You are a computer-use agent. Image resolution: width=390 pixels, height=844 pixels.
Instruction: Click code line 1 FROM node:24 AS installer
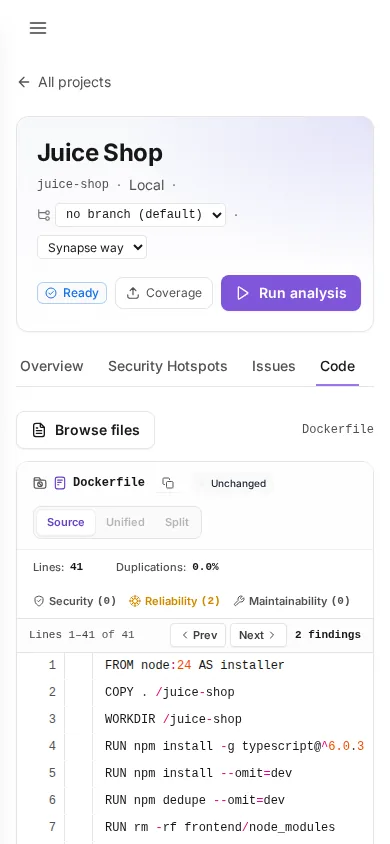195,665
